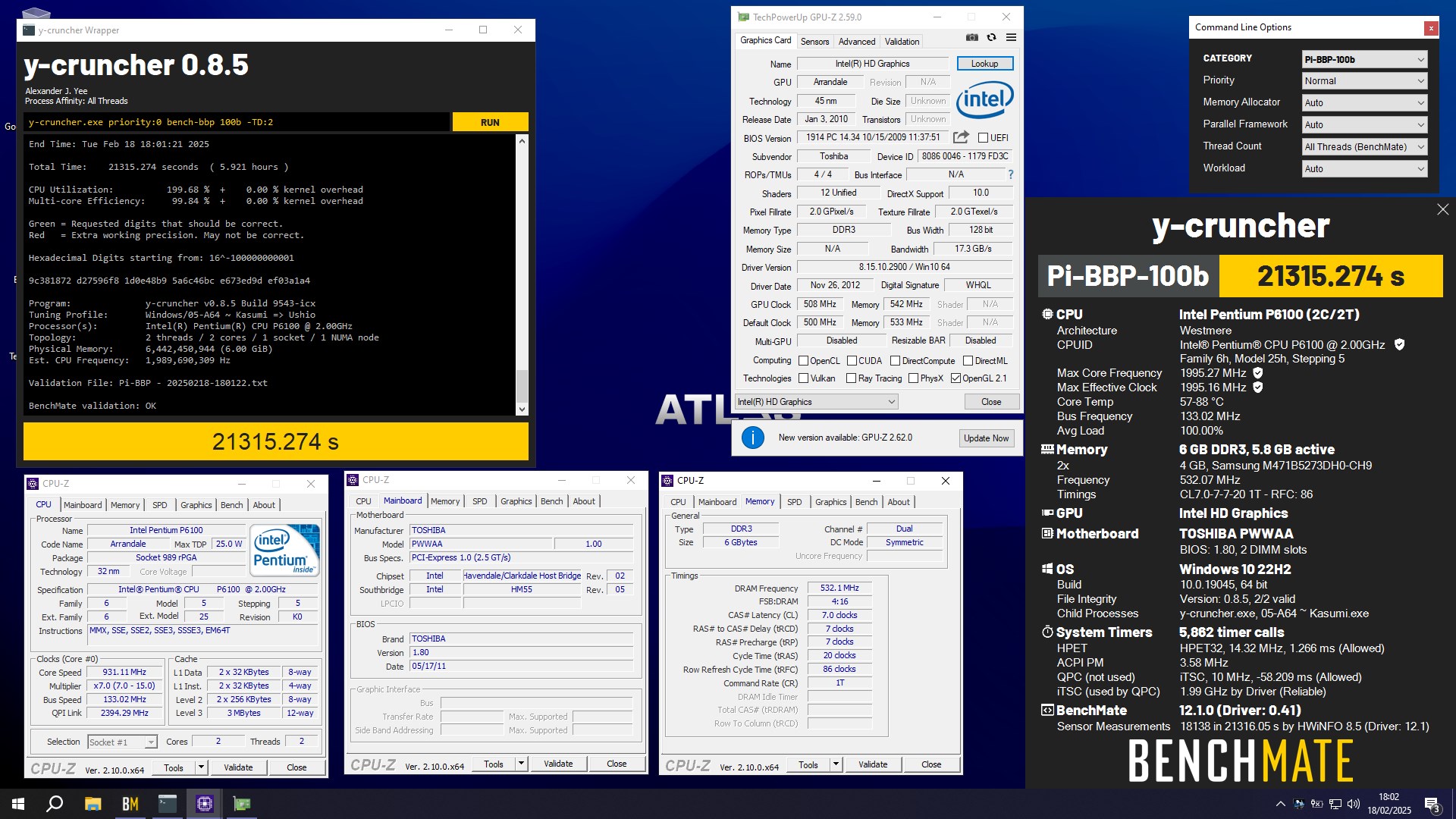Open Graphics tab in the CPU-Z CPU window

click(x=196, y=505)
